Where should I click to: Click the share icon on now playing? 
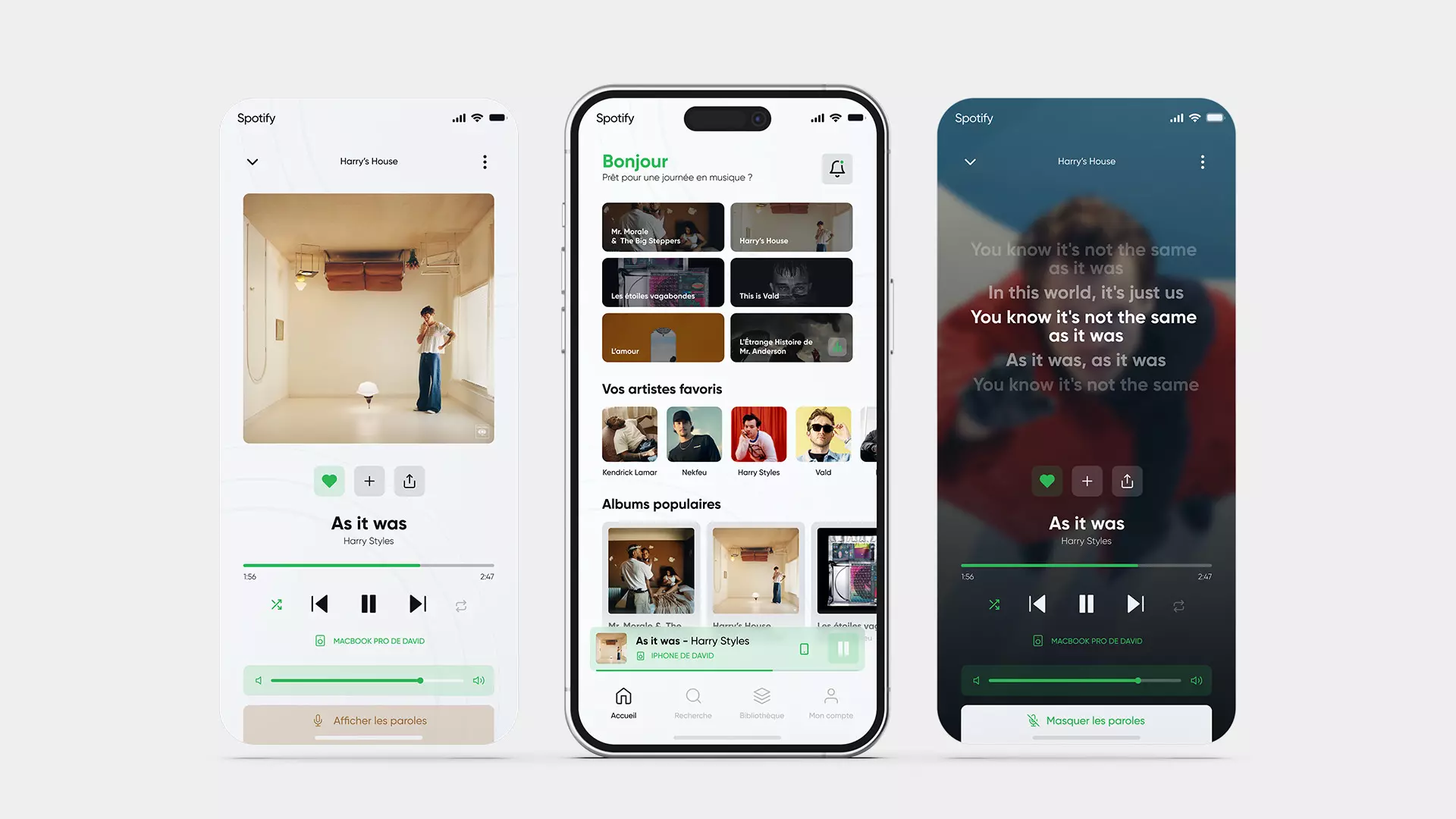(409, 481)
